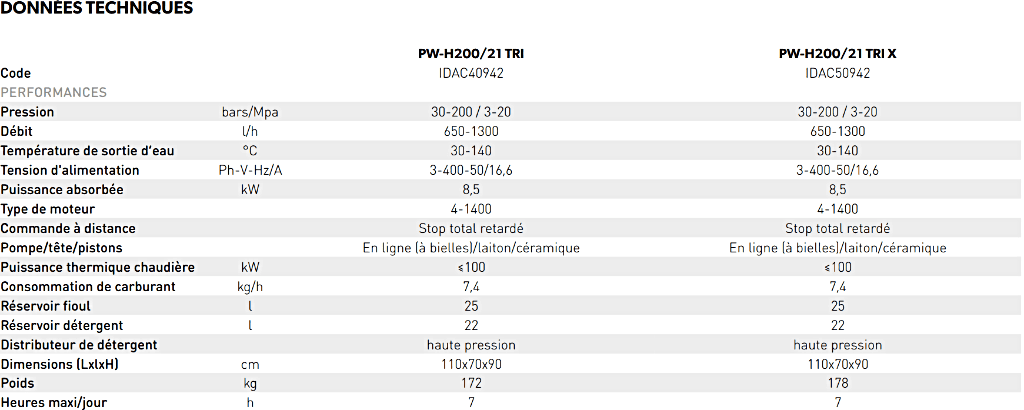Click the Consommation de carburant label

tap(88, 287)
